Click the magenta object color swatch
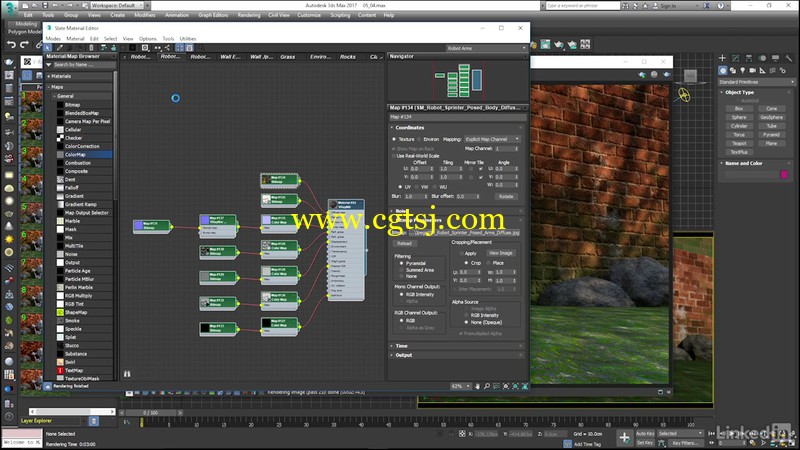This screenshot has height=450, width=800. click(x=784, y=174)
